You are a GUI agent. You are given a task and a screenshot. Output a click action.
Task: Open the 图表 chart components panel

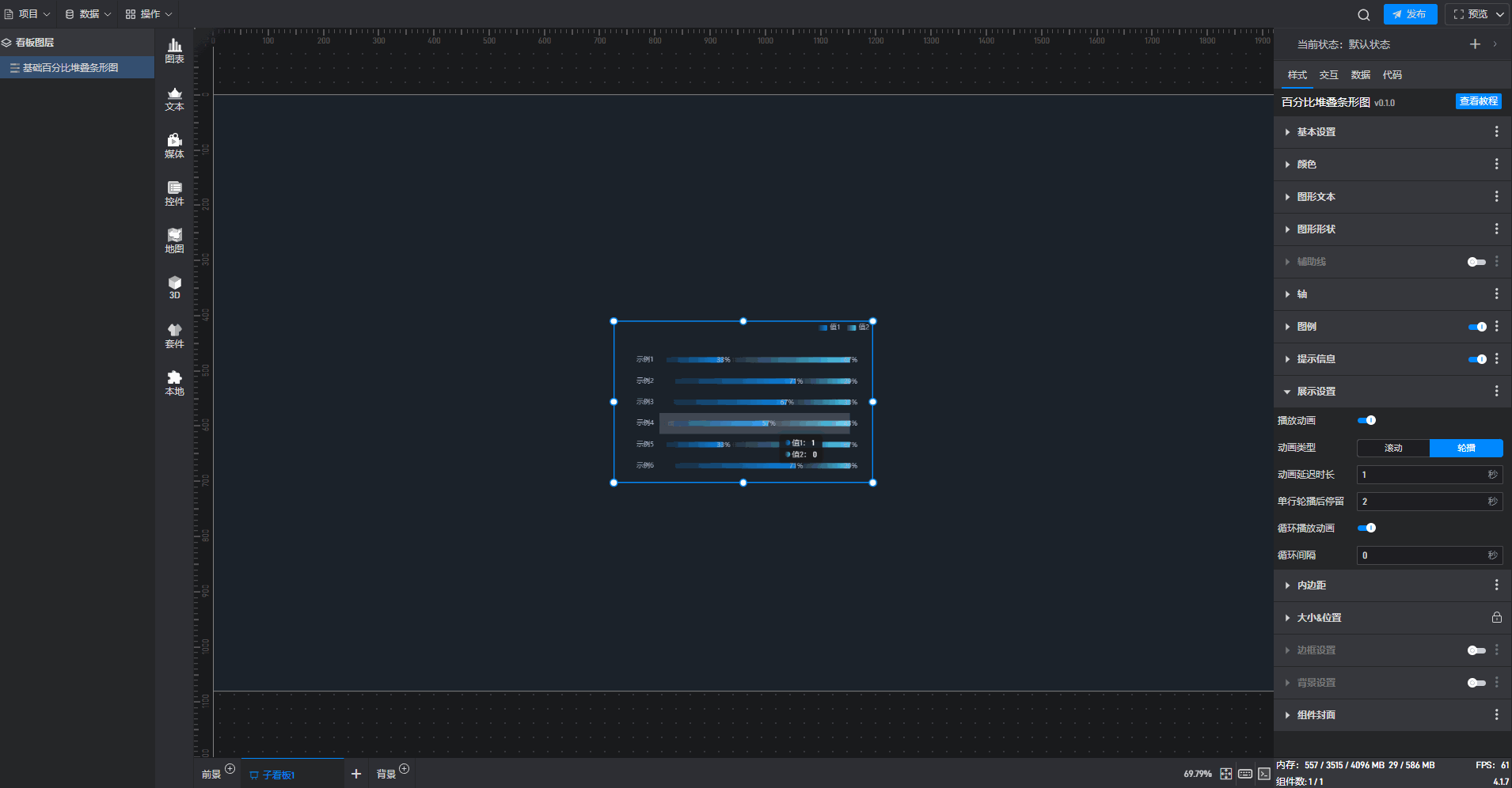(174, 51)
